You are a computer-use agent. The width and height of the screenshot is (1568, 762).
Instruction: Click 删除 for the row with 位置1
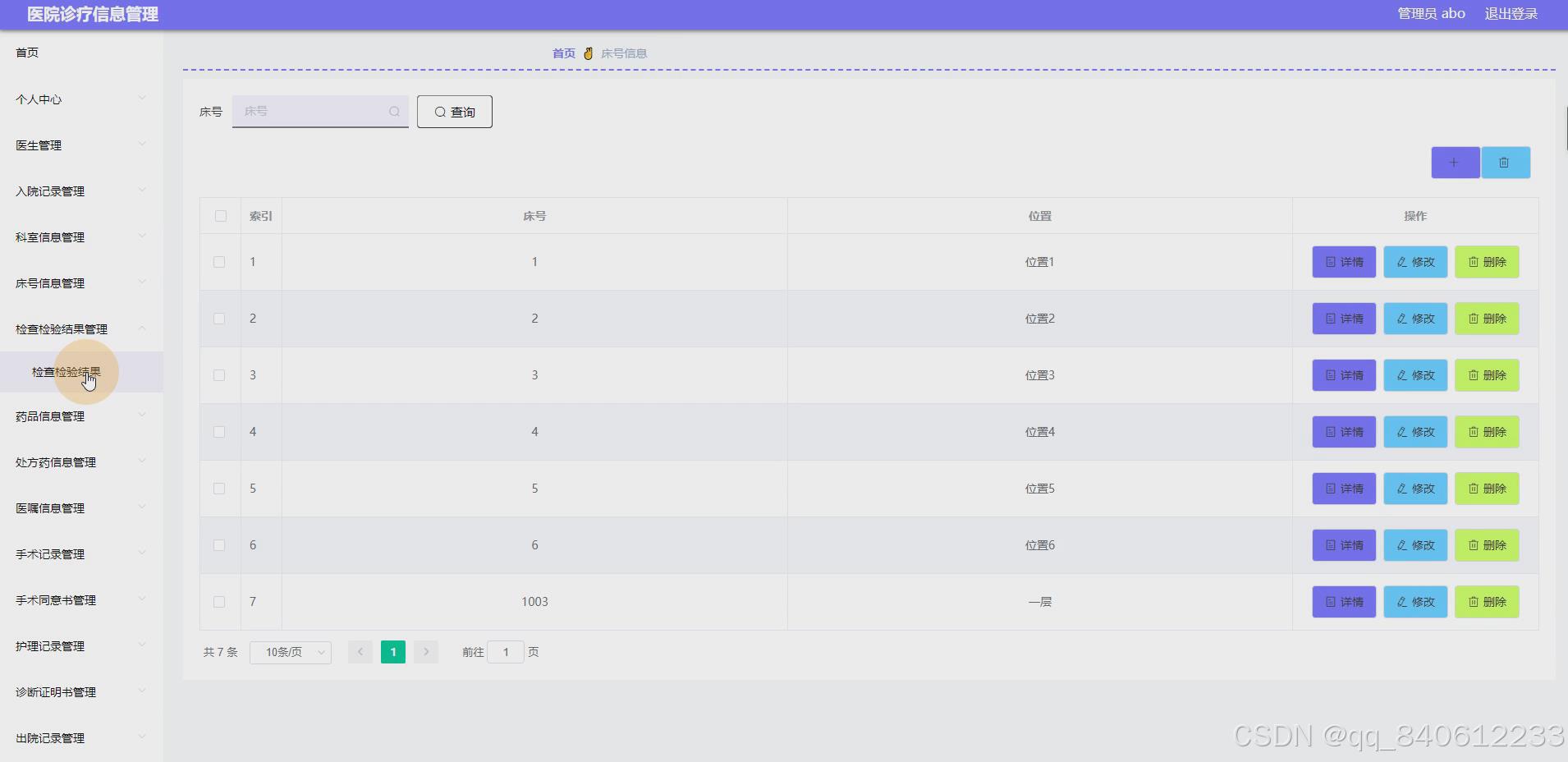pos(1487,262)
